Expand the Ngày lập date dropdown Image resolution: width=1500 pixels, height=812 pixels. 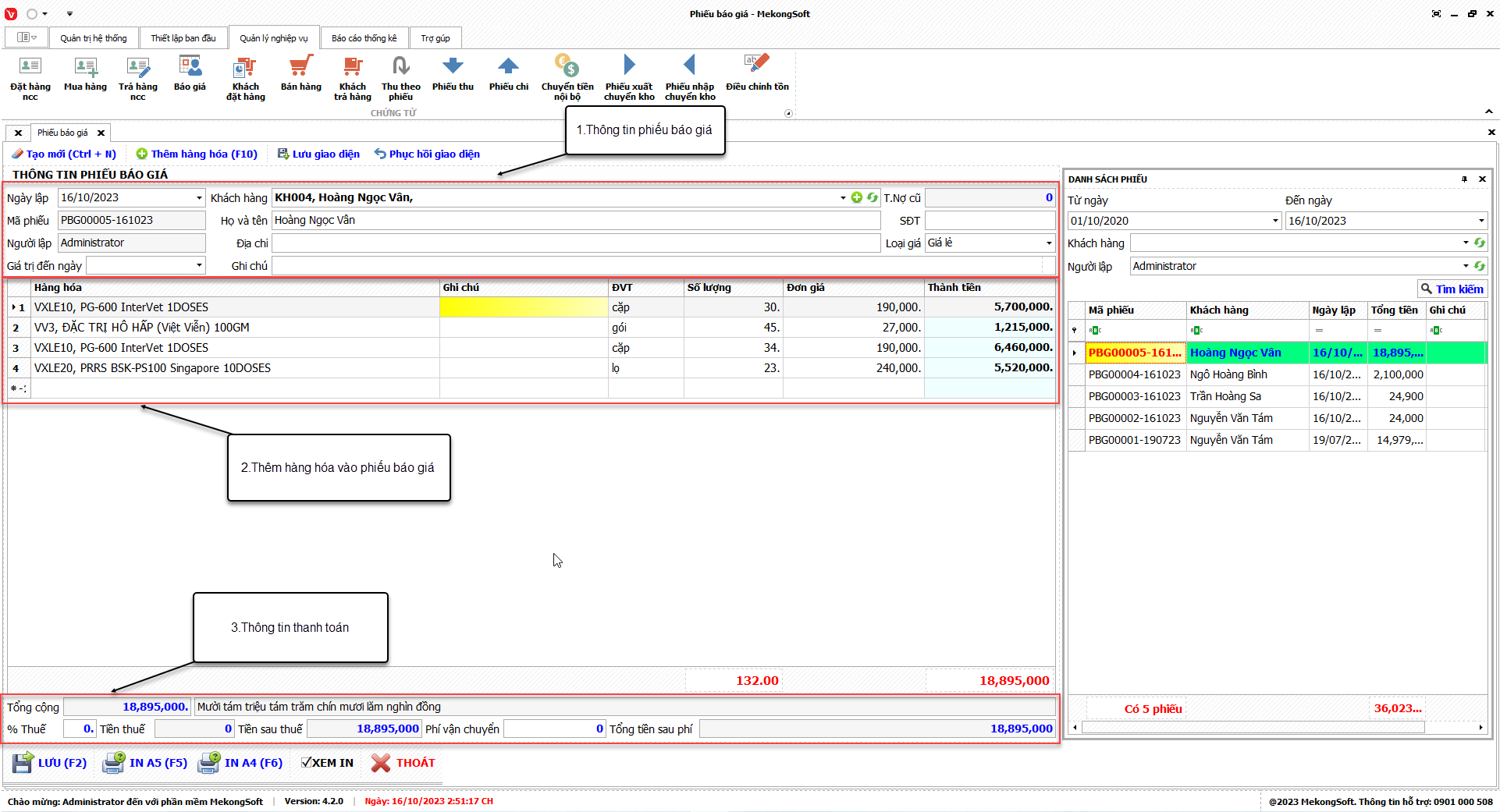pyautogui.click(x=199, y=198)
